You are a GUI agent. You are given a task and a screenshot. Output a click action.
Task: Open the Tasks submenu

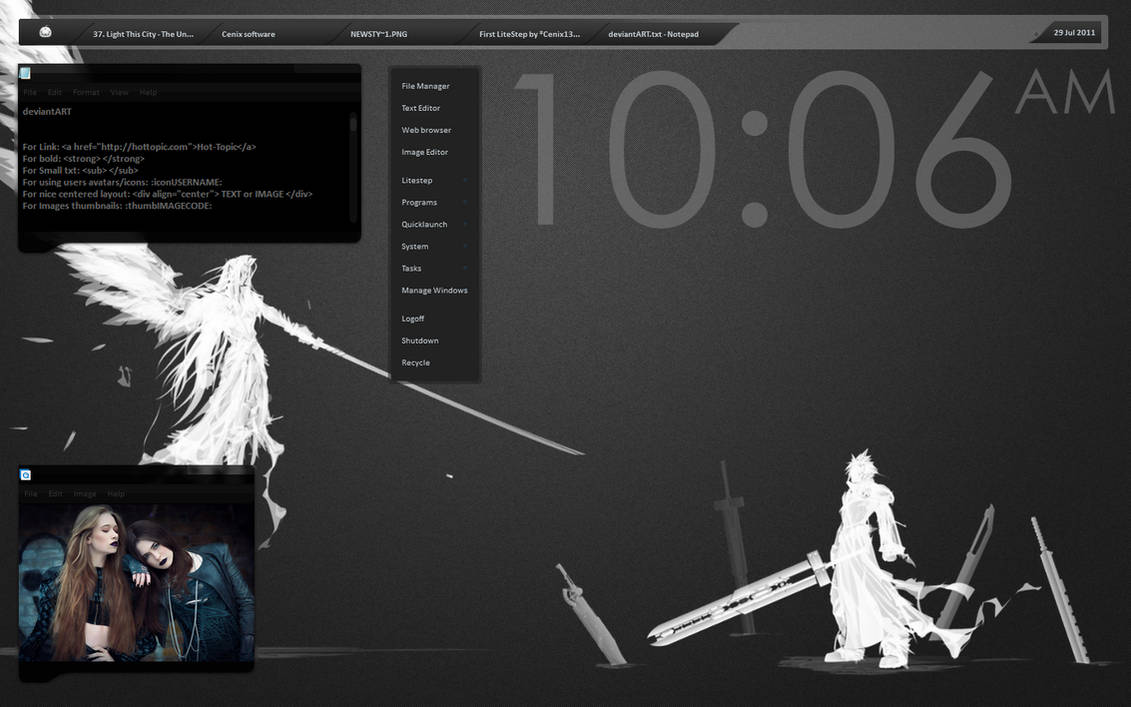(x=411, y=268)
